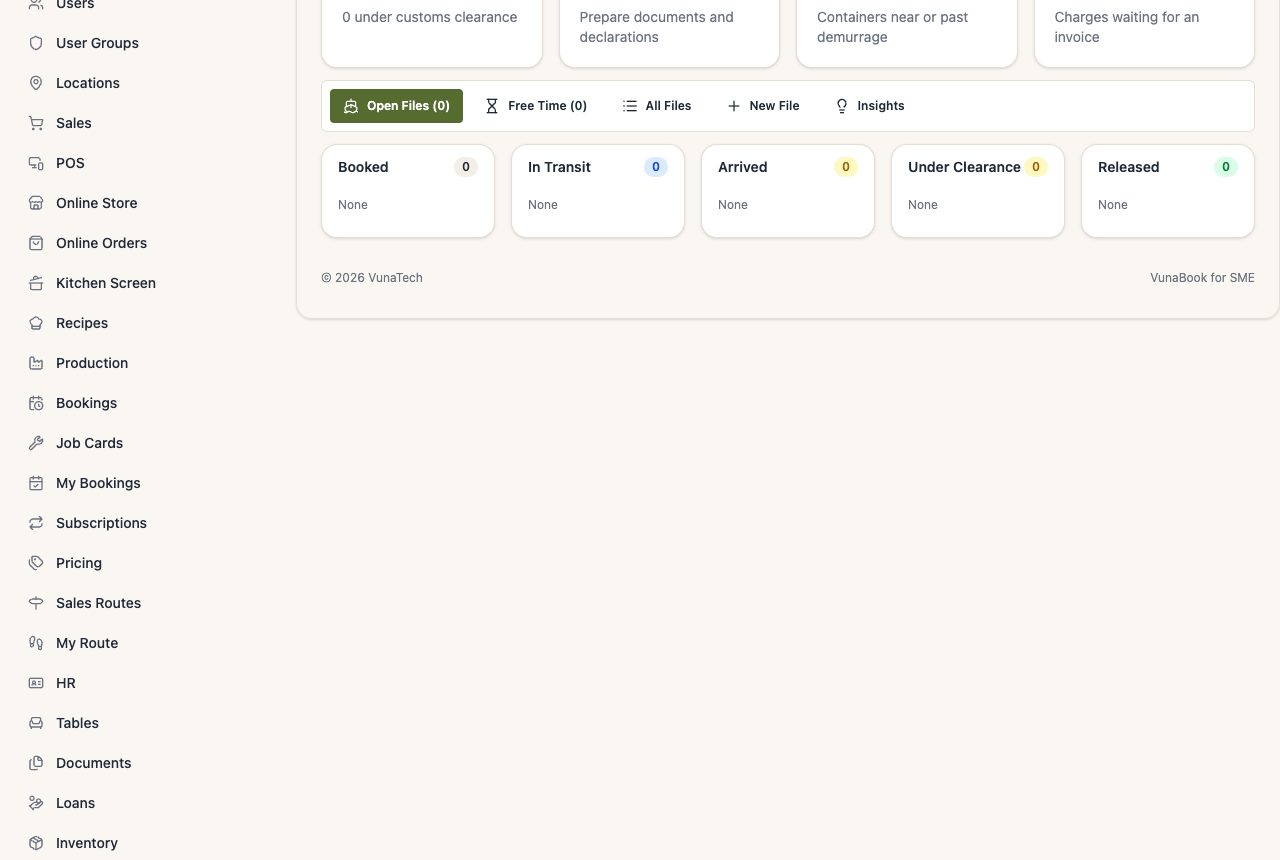Click the Under Clearance count badge
Image resolution: width=1280 pixels, height=860 pixels.
pyautogui.click(x=1036, y=167)
